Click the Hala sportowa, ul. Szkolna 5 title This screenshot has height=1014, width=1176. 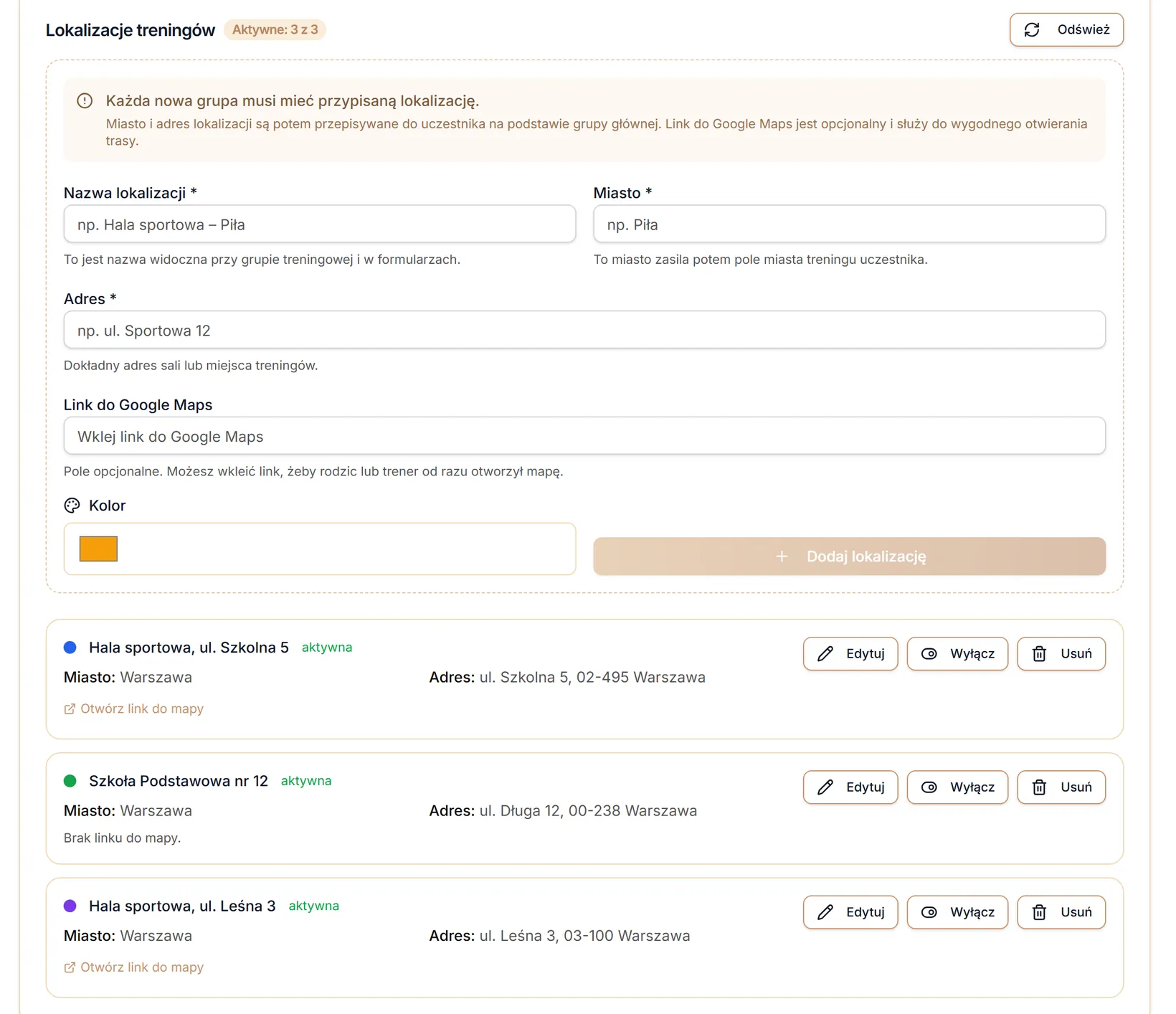(189, 648)
